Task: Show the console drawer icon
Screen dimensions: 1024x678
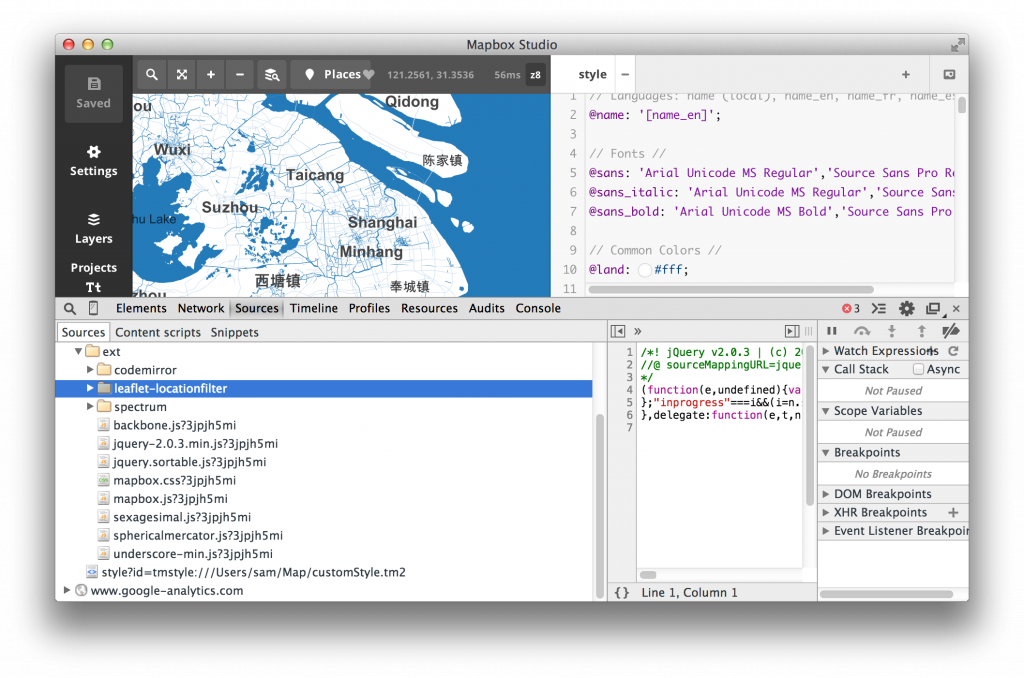Action: [x=879, y=308]
